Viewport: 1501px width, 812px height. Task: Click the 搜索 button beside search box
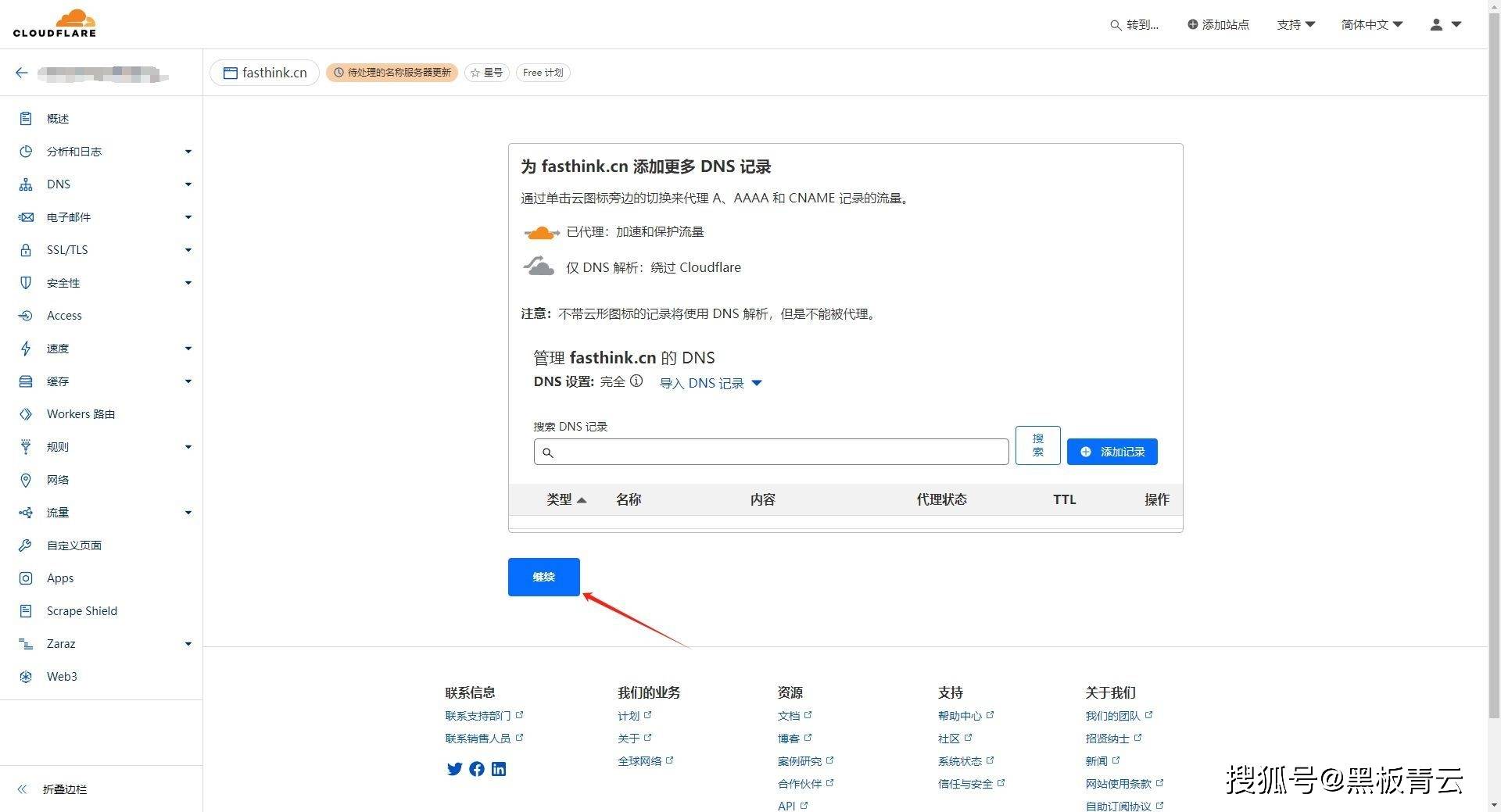point(1038,445)
